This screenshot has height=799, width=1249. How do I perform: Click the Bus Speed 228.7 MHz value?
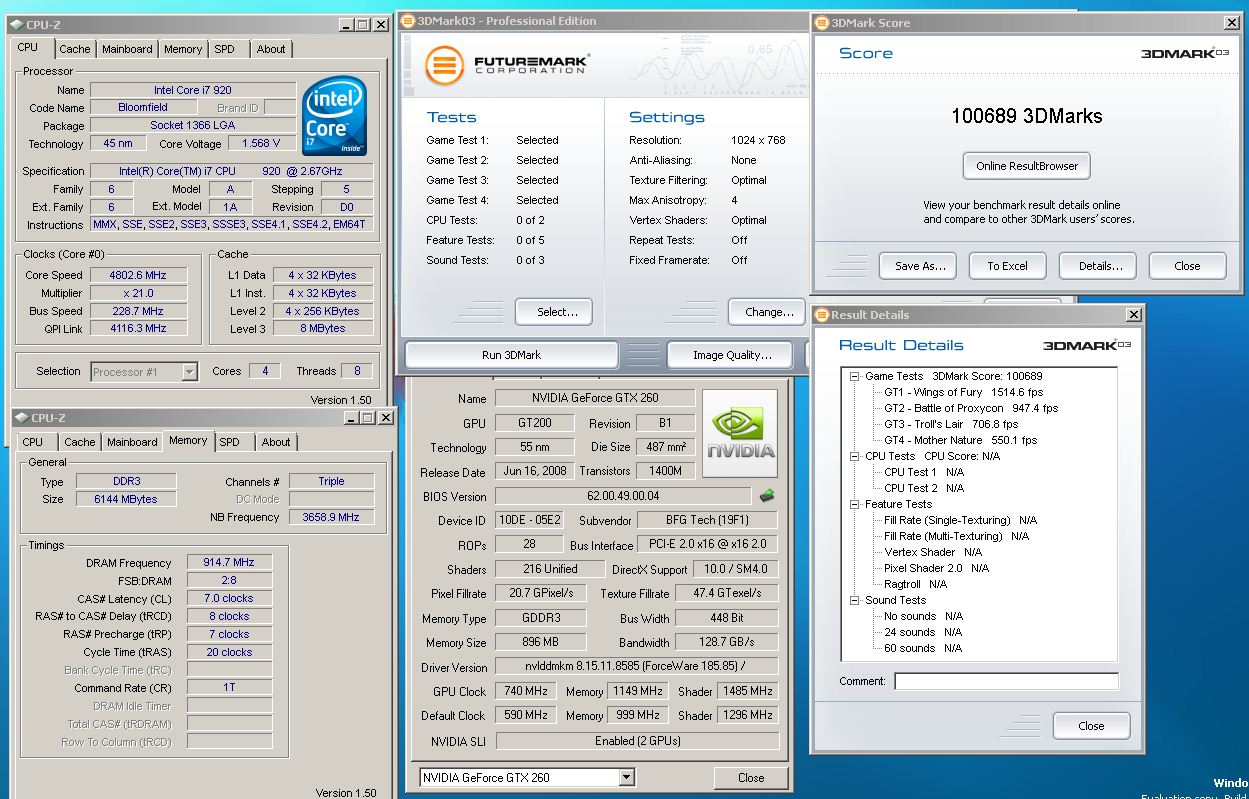point(138,311)
